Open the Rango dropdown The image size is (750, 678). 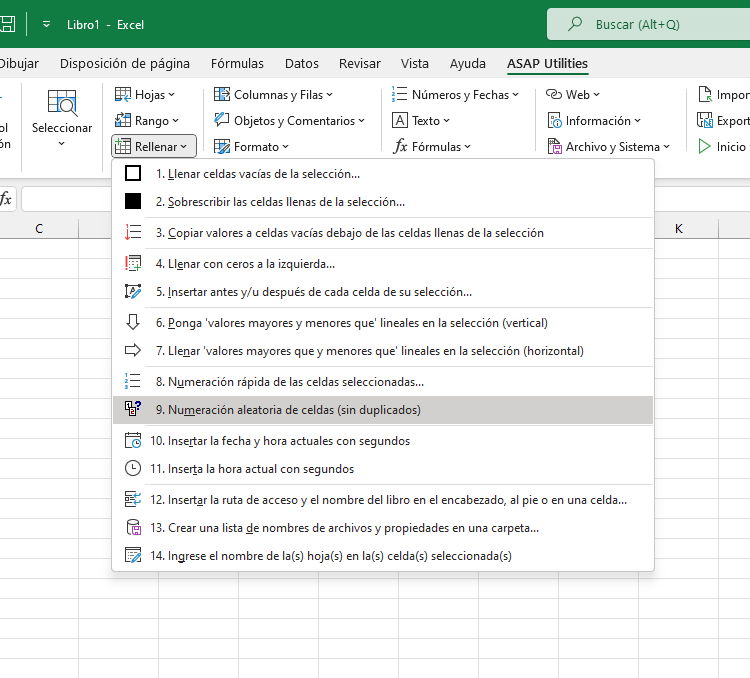tap(147, 121)
